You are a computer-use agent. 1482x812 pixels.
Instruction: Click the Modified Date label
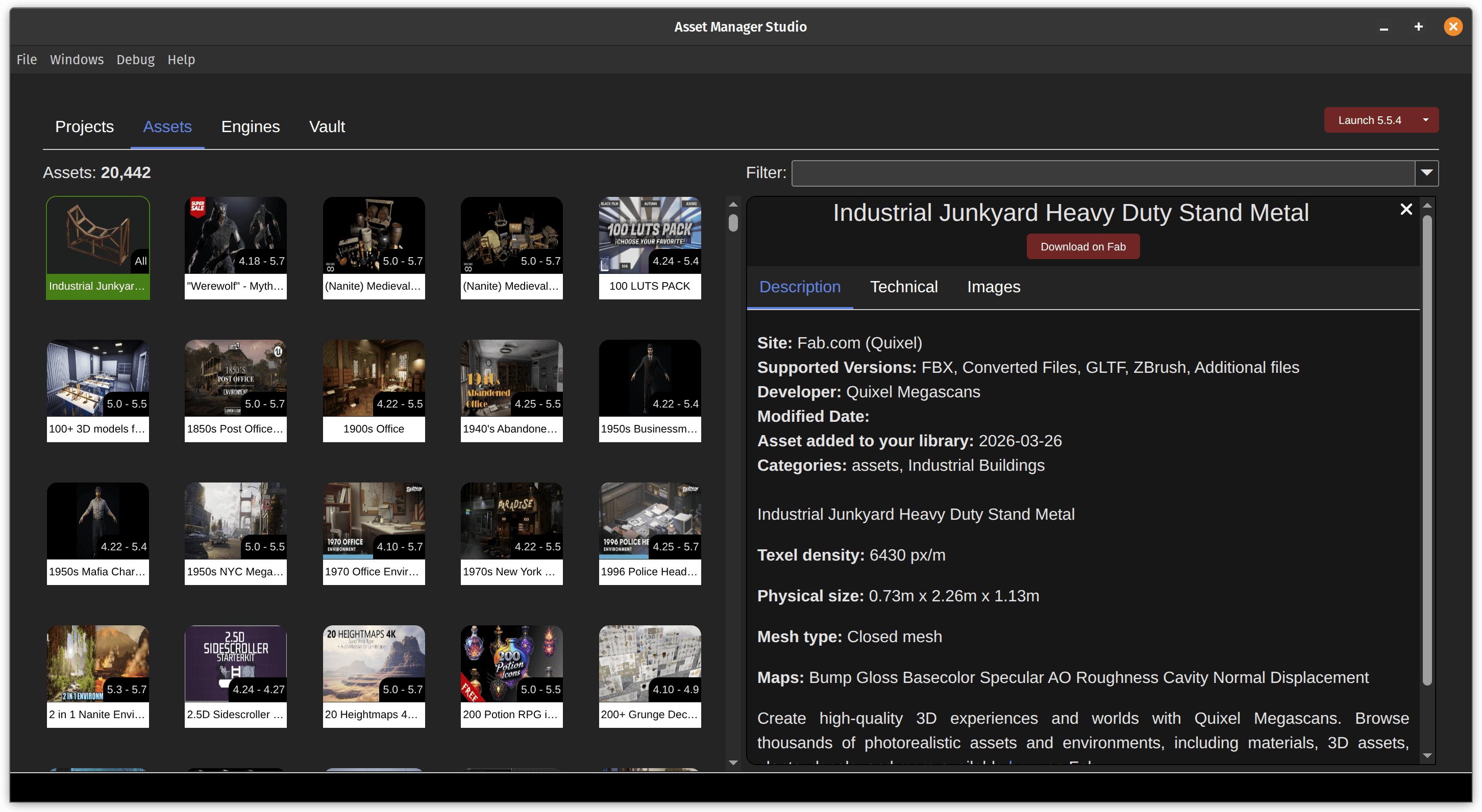pyautogui.click(x=813, y=416)
